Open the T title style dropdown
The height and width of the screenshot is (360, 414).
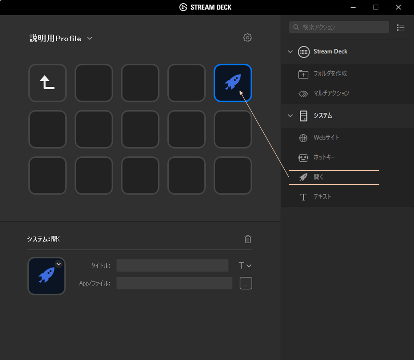[x=245, y=266]
